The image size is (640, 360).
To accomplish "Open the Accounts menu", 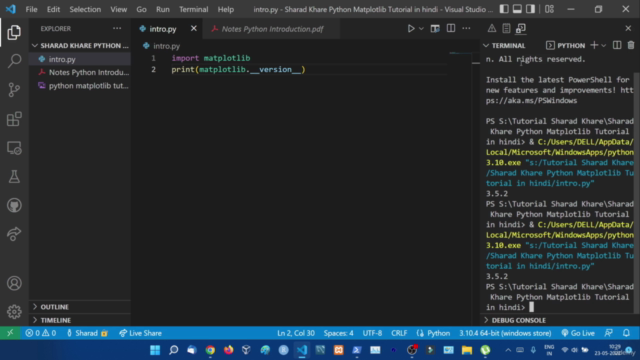I will [14, 283].
